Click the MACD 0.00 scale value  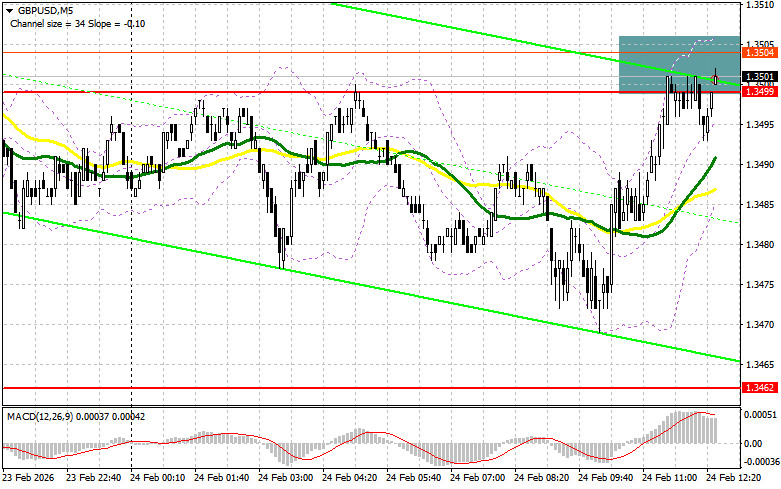coord(755,443)
